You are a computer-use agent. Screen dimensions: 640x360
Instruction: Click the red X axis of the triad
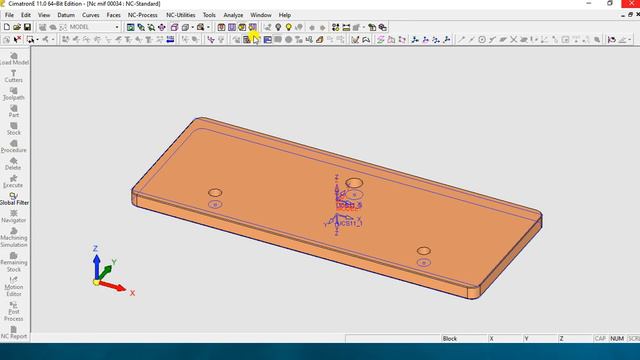[x=113, y=286]
